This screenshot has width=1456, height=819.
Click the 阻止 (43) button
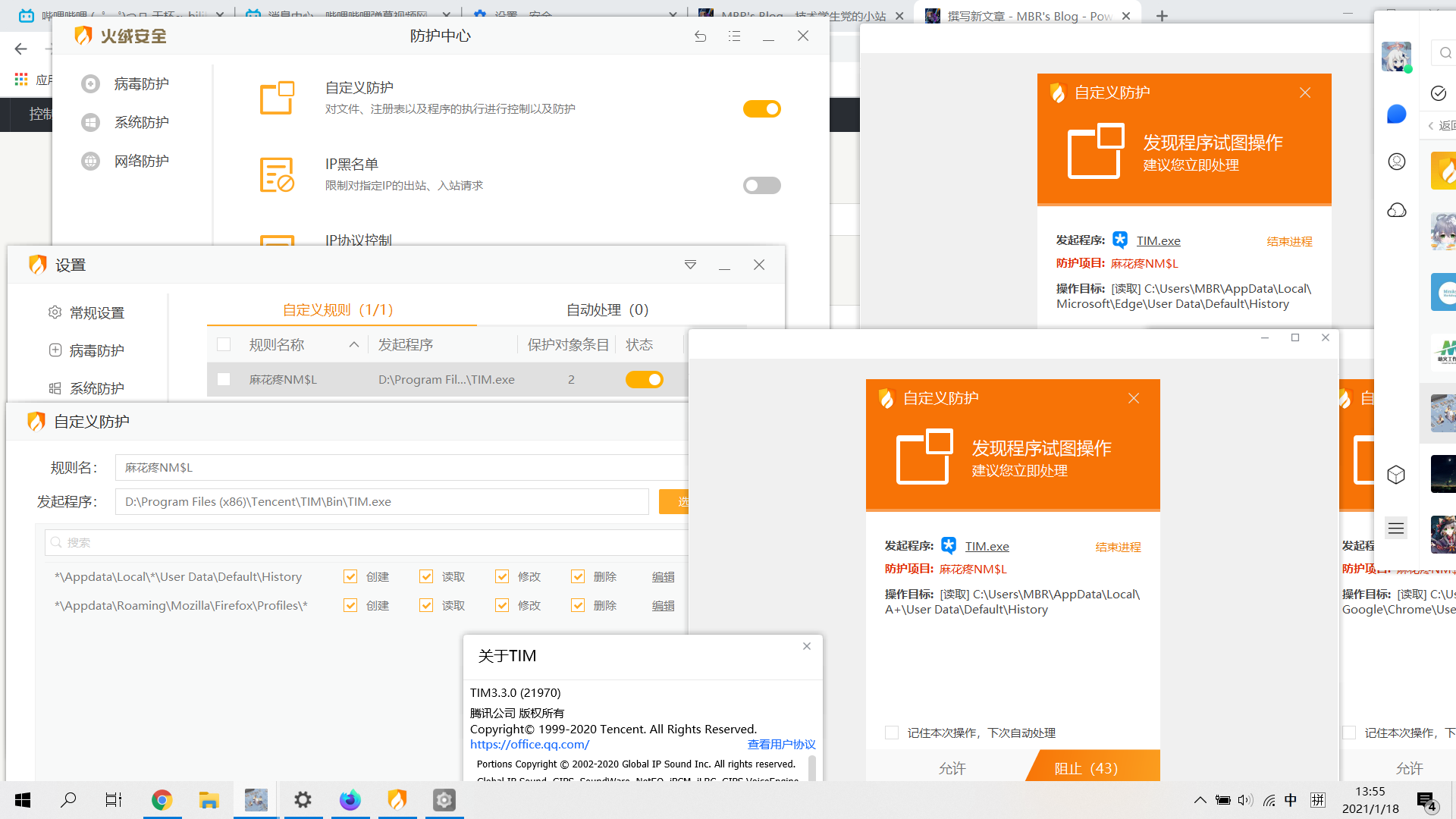(x=1086, y=768)
